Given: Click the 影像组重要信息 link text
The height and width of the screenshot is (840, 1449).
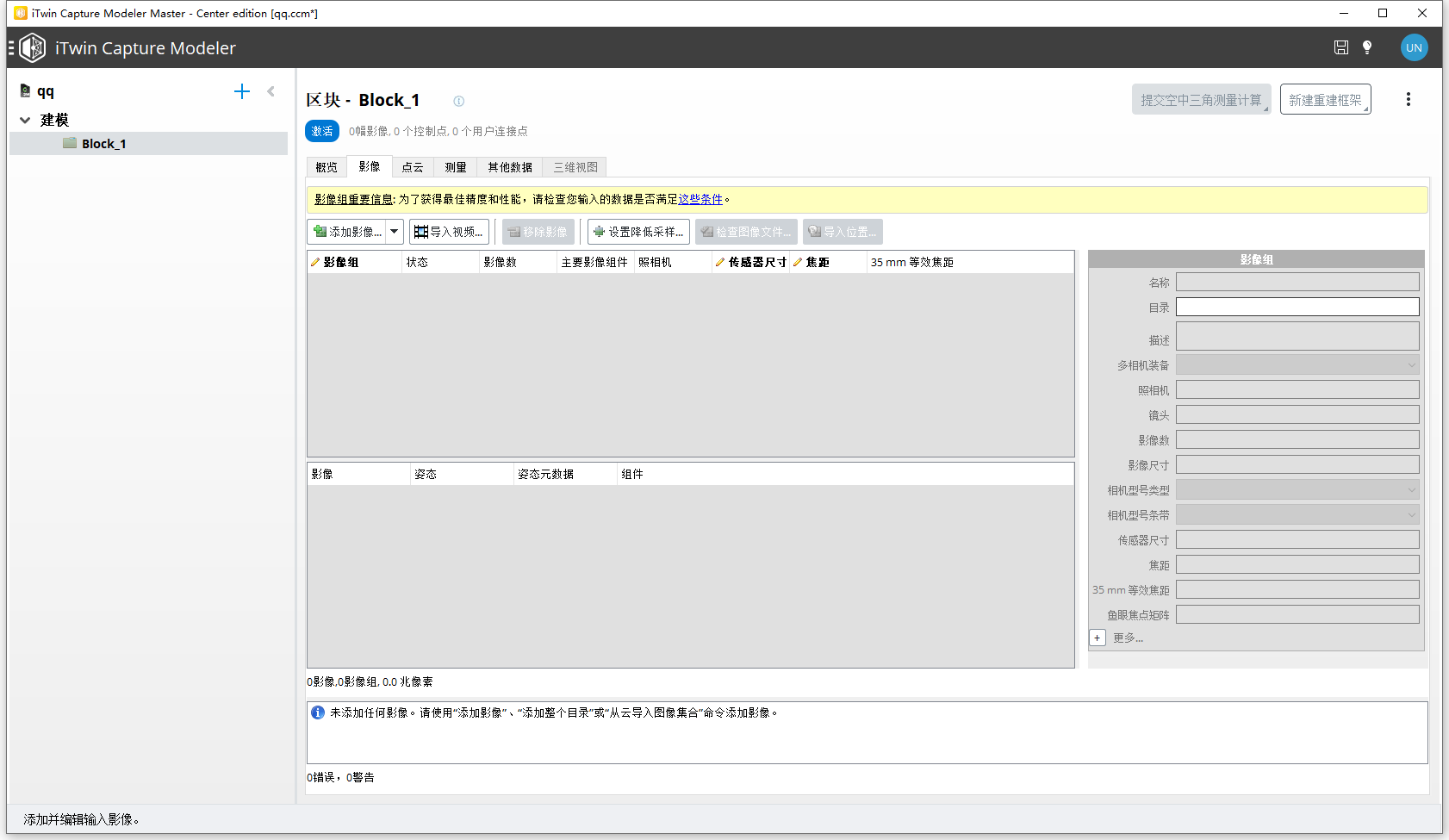Looking at the screenshot, I should click(x=353, y=199).
